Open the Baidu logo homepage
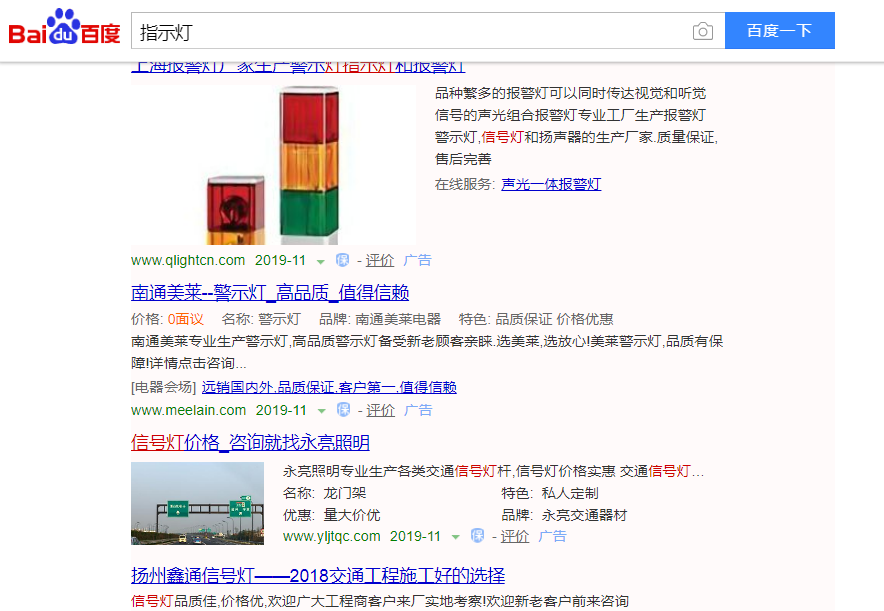The width and height of the screenshot is (884, 611). pyautogui.click(x=64, y=28)
